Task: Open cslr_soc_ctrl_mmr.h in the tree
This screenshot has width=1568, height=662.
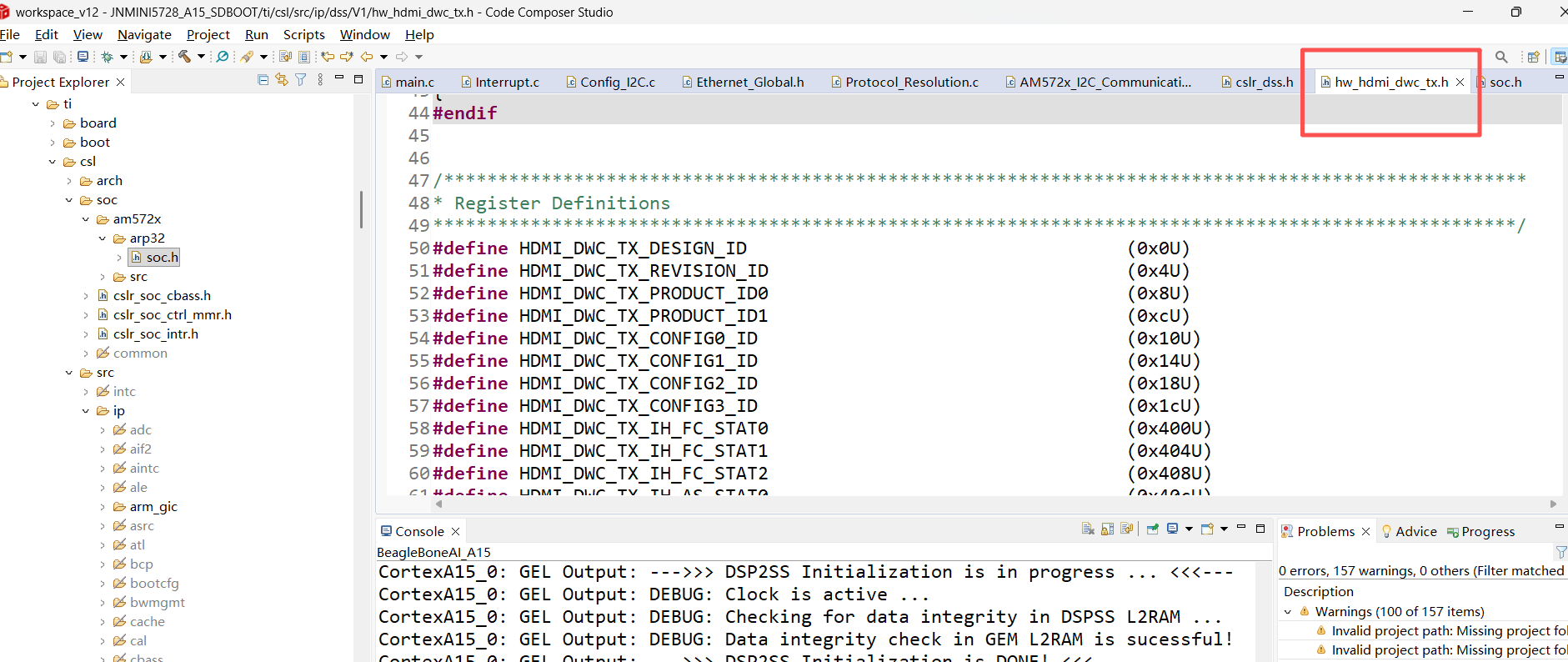Action: click(172, 314)
